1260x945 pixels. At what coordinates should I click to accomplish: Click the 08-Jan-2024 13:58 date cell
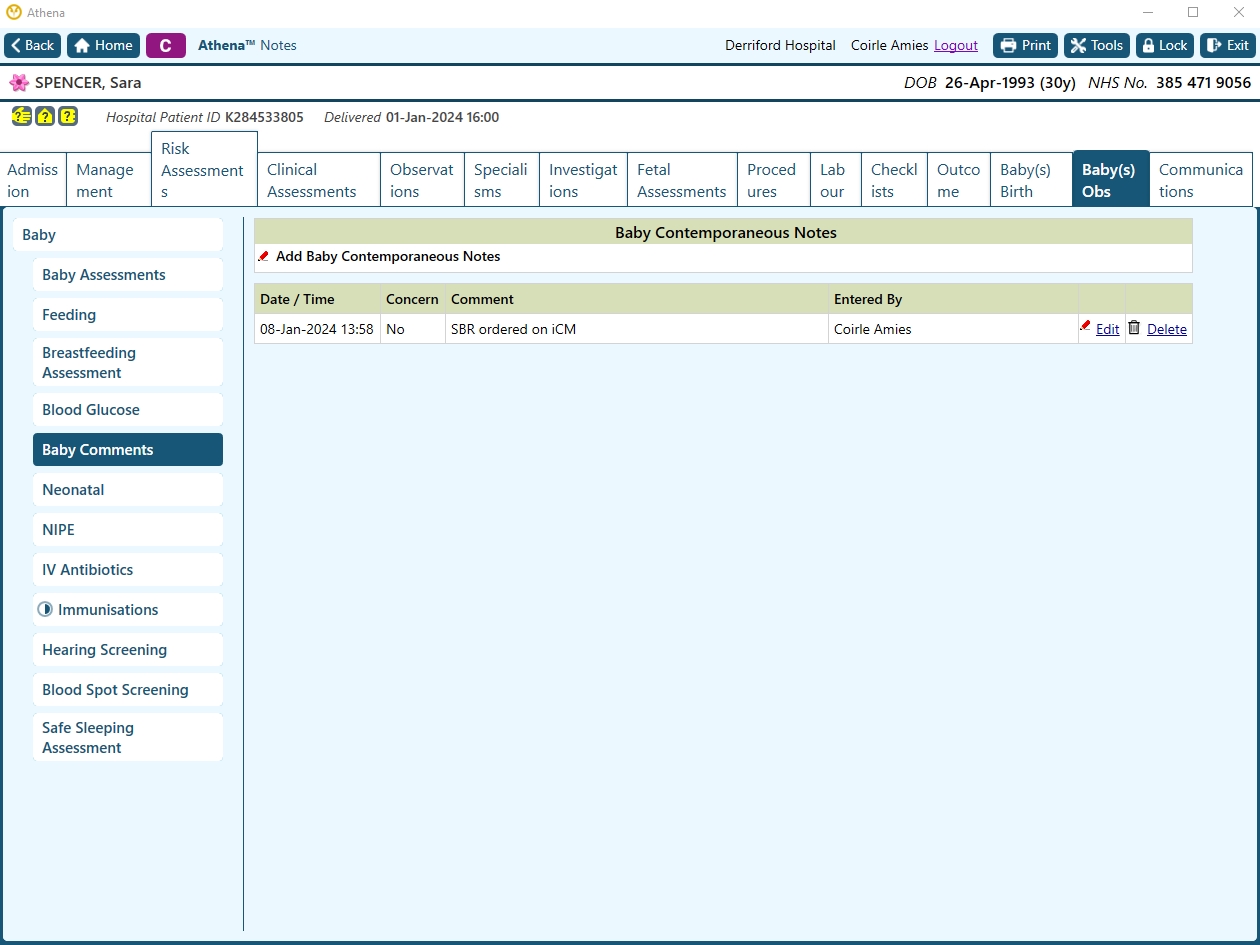click(317, 329)
